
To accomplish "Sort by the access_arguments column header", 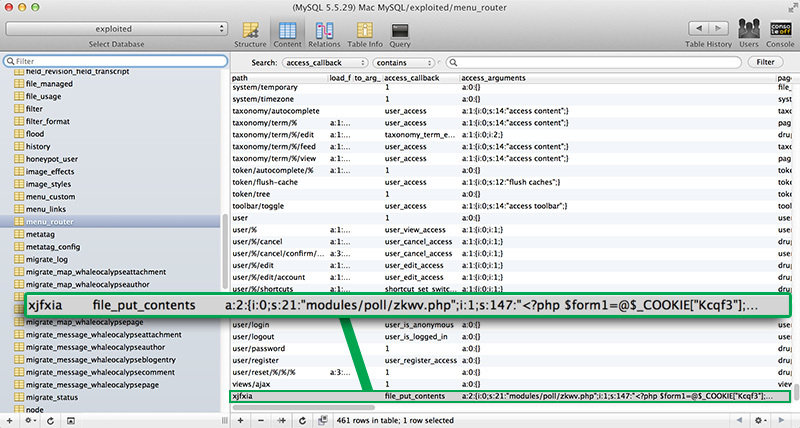I will click(x=617, y=78).
